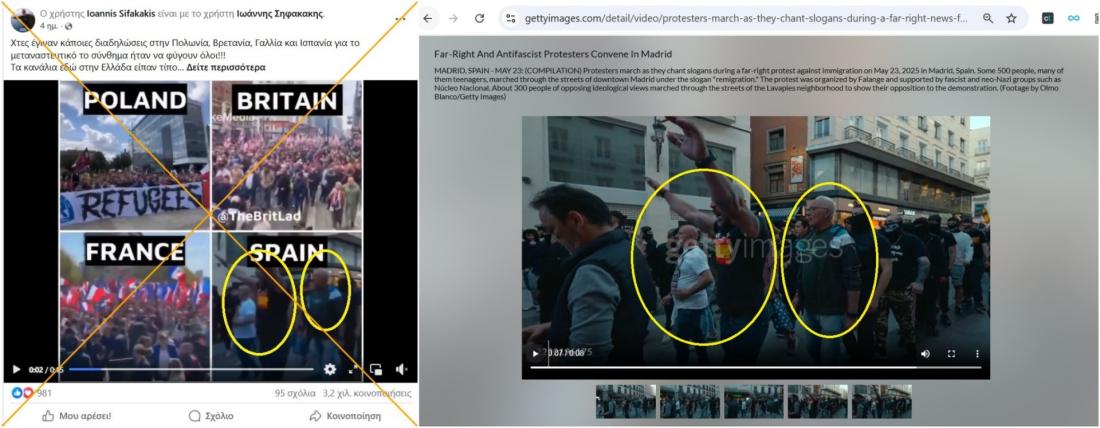
Task: Select the second Getty clip thumbnail
Action: pyautogui.click(x=690, y=401)
